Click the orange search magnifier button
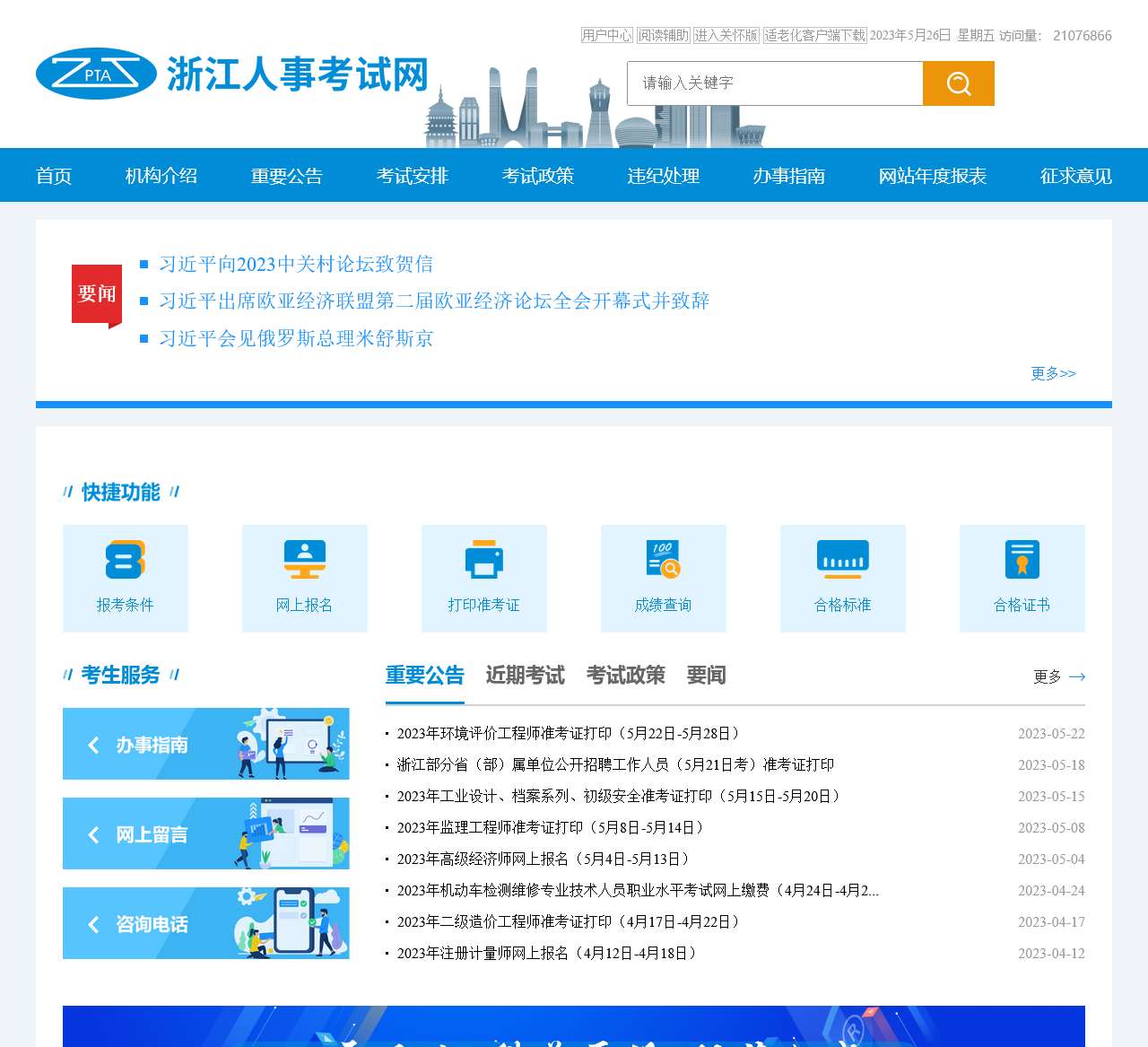This screenshot has height=1047, width=1148. 958,83
